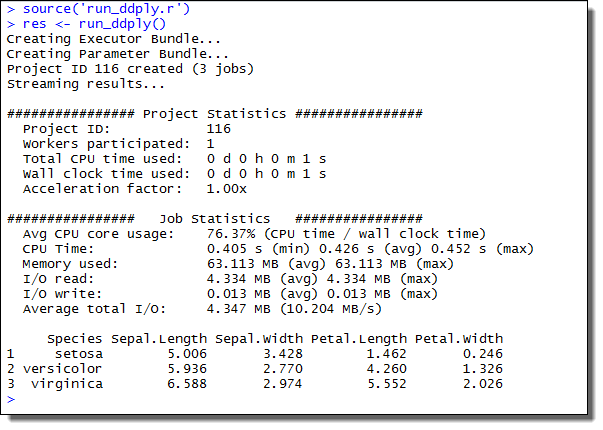The image size is (603, 430).
Task: Click the Workers participated value
Action: coord(211,143)
